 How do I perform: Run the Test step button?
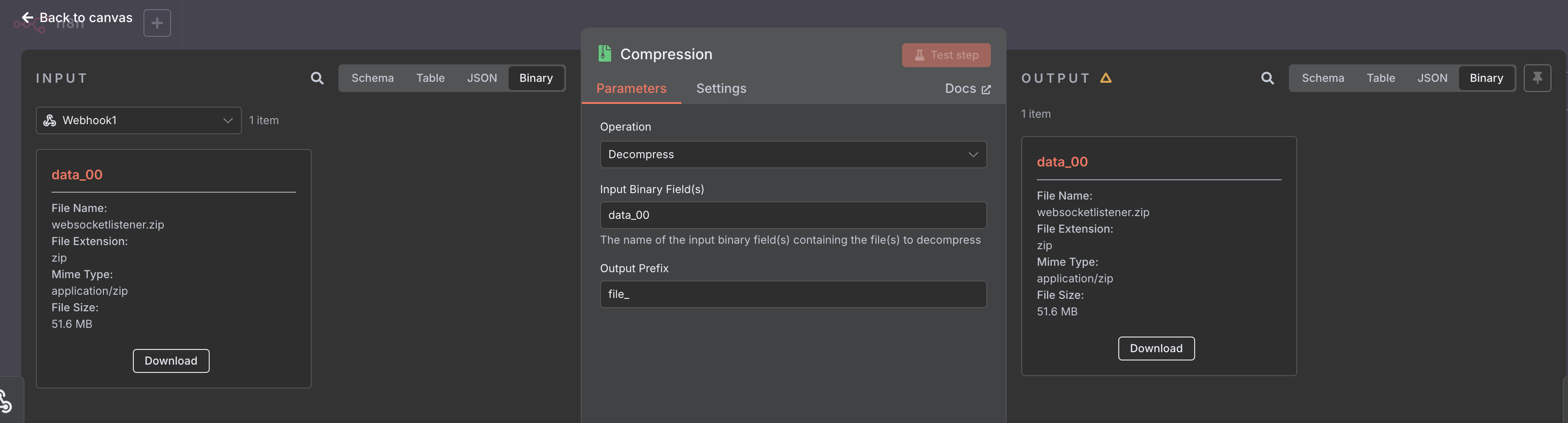click(x=946, y=55)
